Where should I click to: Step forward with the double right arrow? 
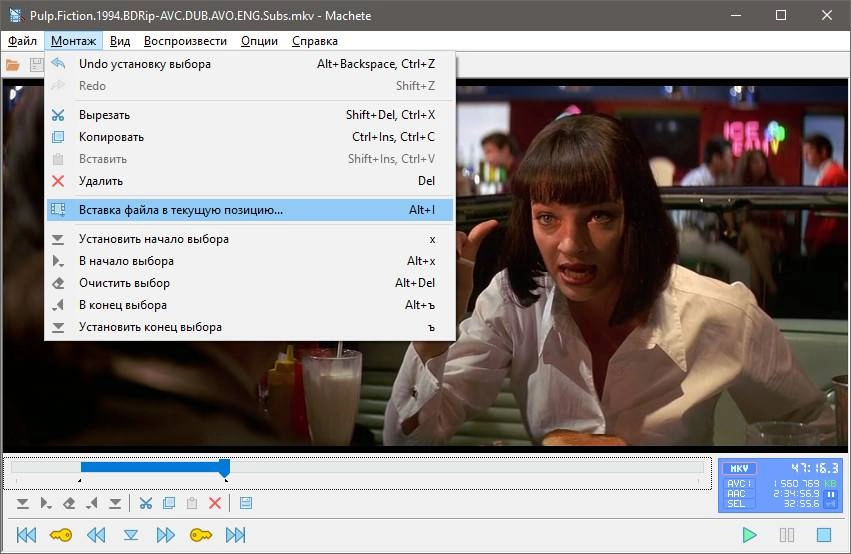pos(166,535)
